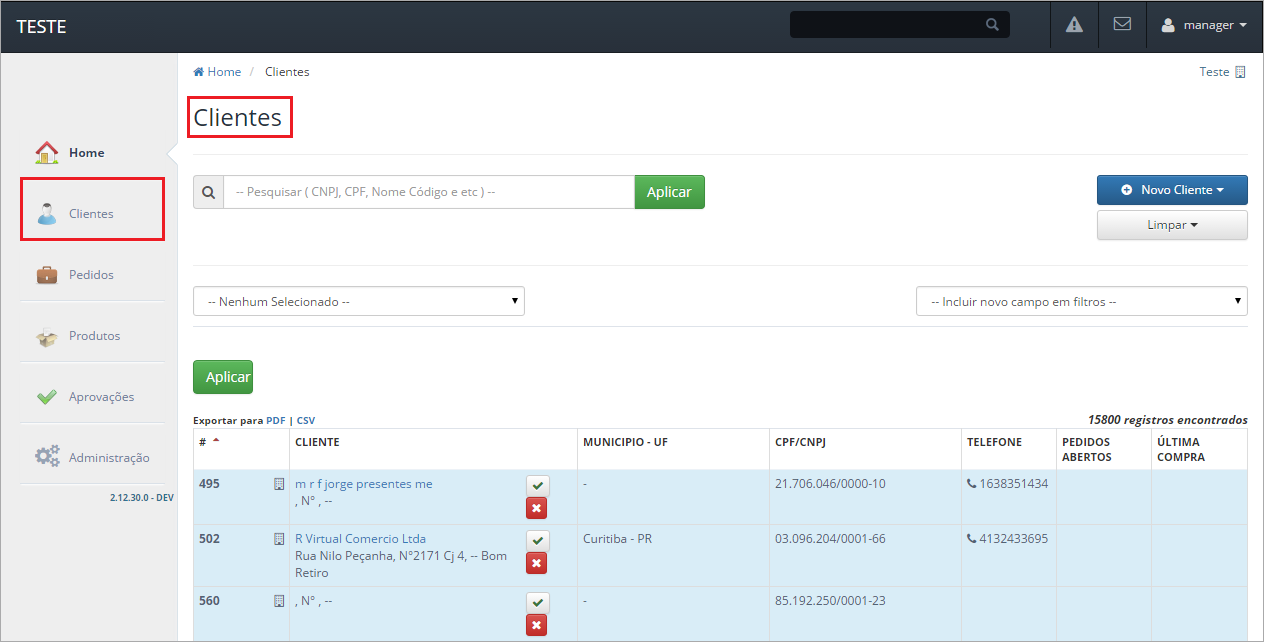The width and height of the screenshot is (1264, 642).
Task: Expand the Novo Cliente dropdown button
Action: point(1172,190)
